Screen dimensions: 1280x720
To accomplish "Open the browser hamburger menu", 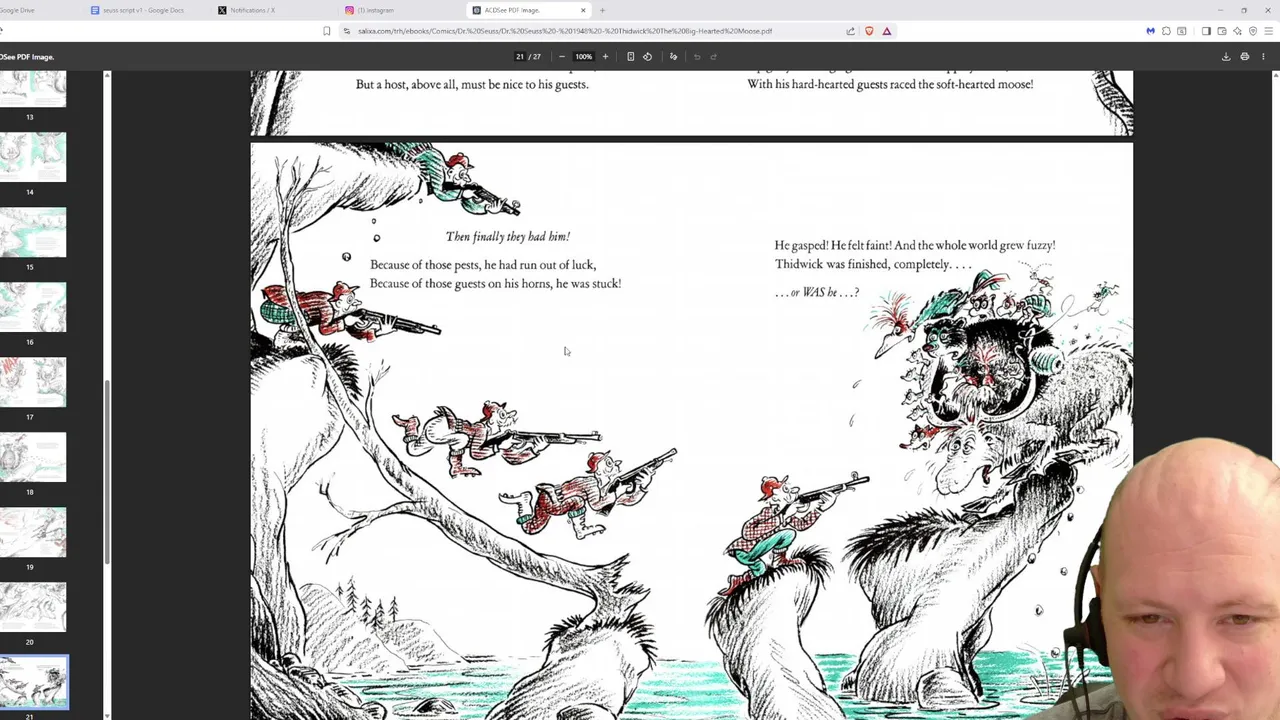I will [x=1268, y=31].
